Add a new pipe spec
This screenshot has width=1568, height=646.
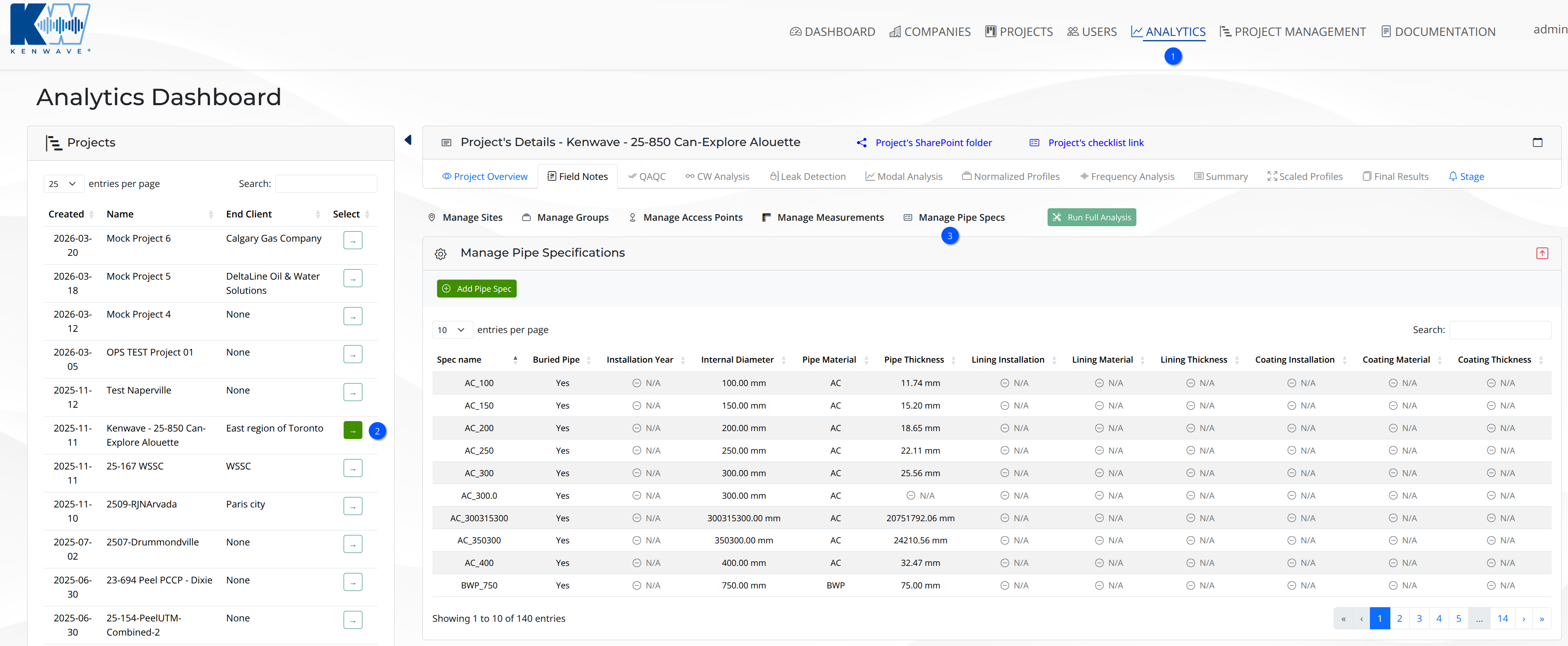click(477, 289)
